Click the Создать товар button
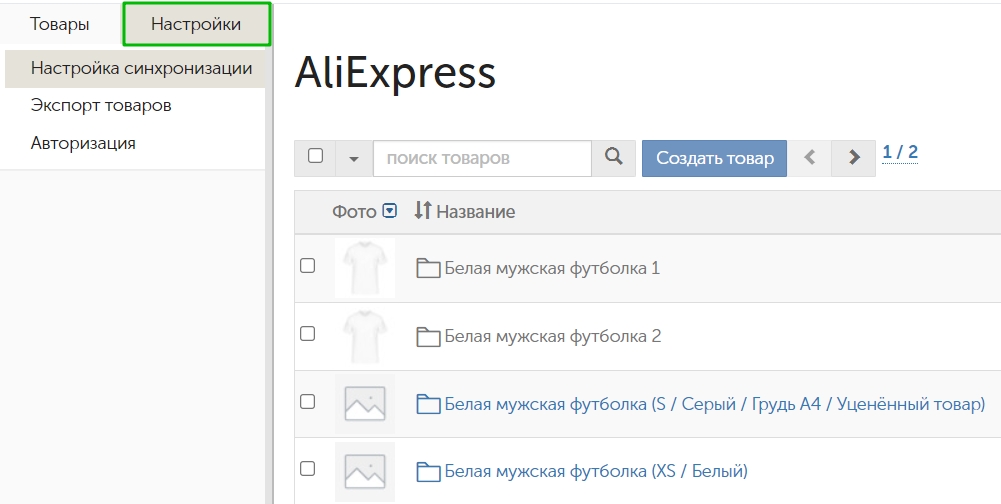 (714, 158)
